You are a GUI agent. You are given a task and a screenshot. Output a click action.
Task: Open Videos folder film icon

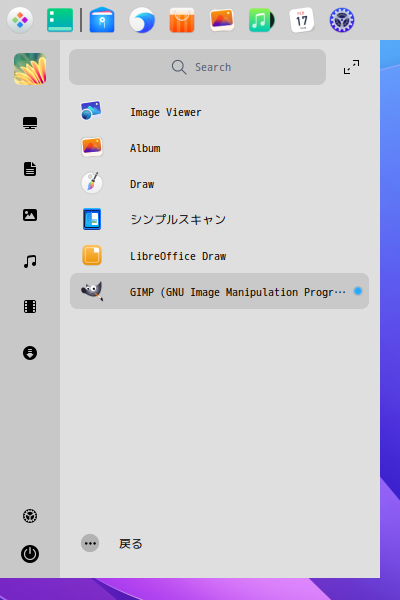tap(30, 307)
